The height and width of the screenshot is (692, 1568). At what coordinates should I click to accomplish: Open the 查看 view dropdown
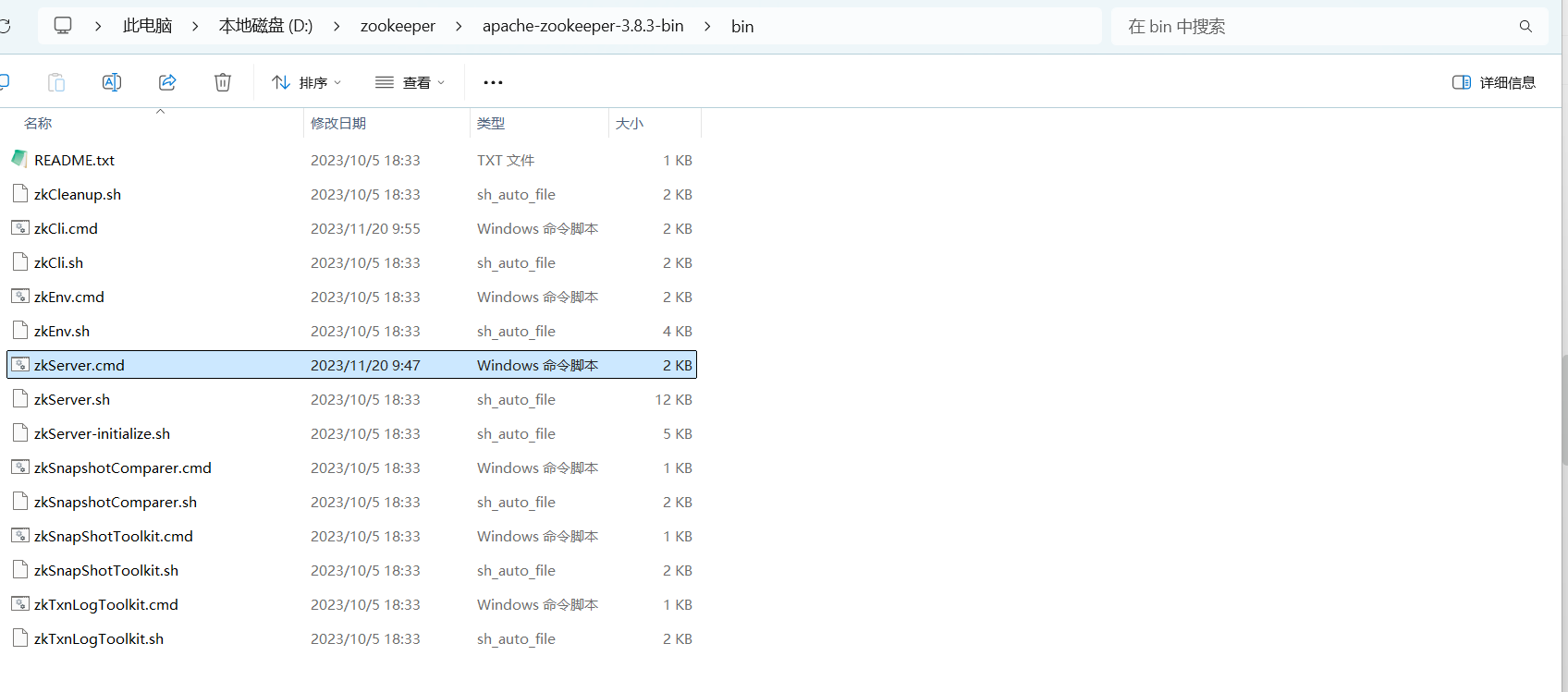click(410, 82)
